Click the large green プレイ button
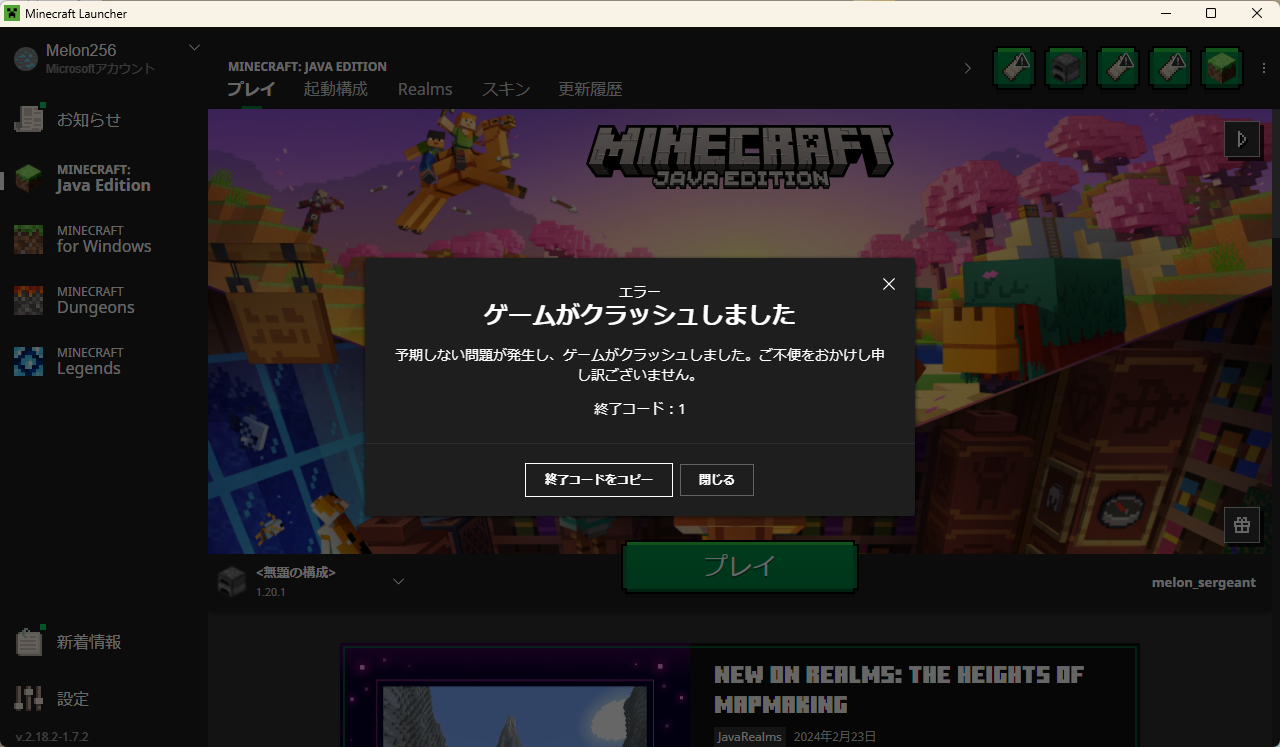This screenshot has height=747, width=1280. [x=740, y=566]
